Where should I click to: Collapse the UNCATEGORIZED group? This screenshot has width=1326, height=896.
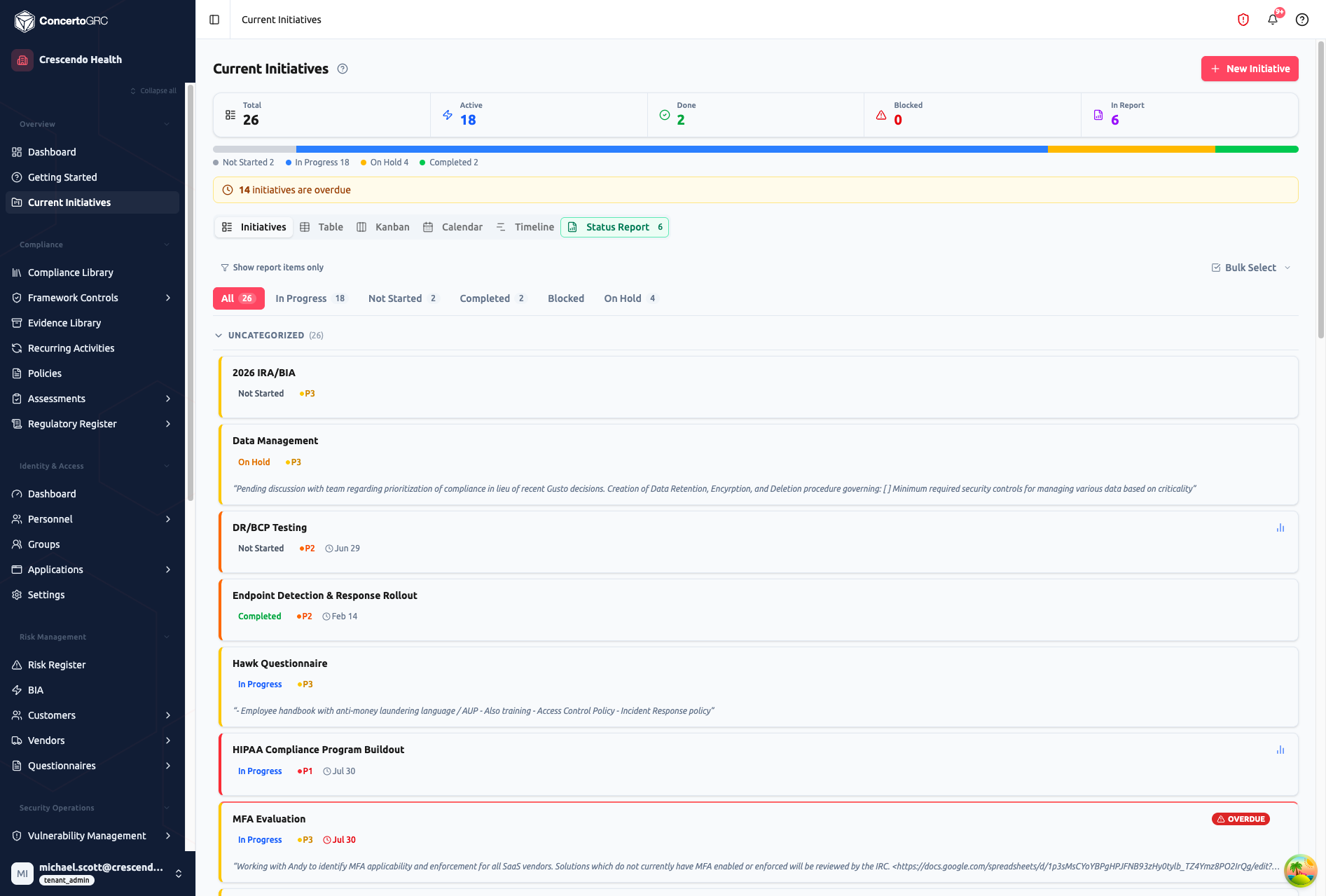coord(219,336)
